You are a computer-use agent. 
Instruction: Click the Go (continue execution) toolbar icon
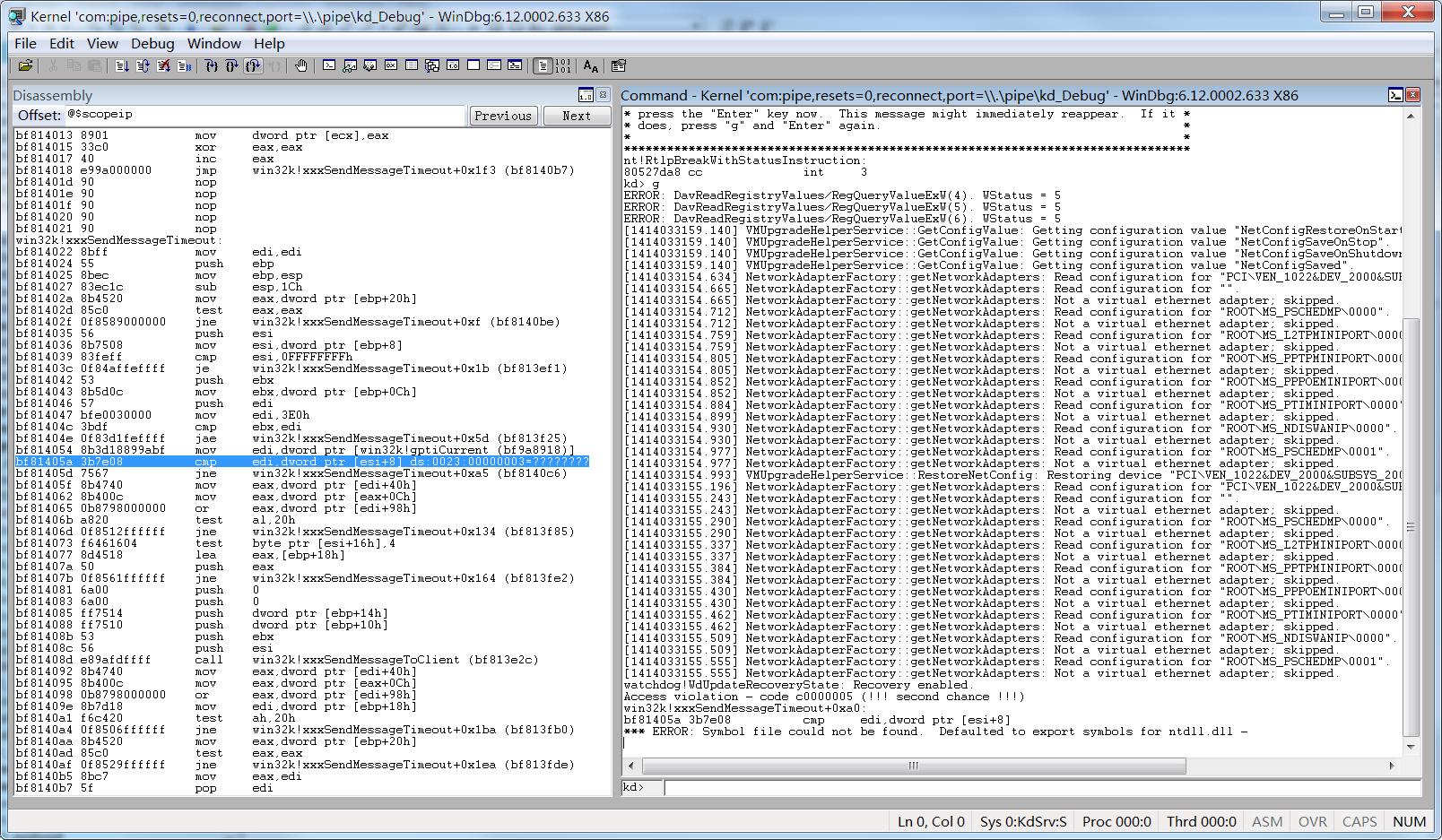122,65
